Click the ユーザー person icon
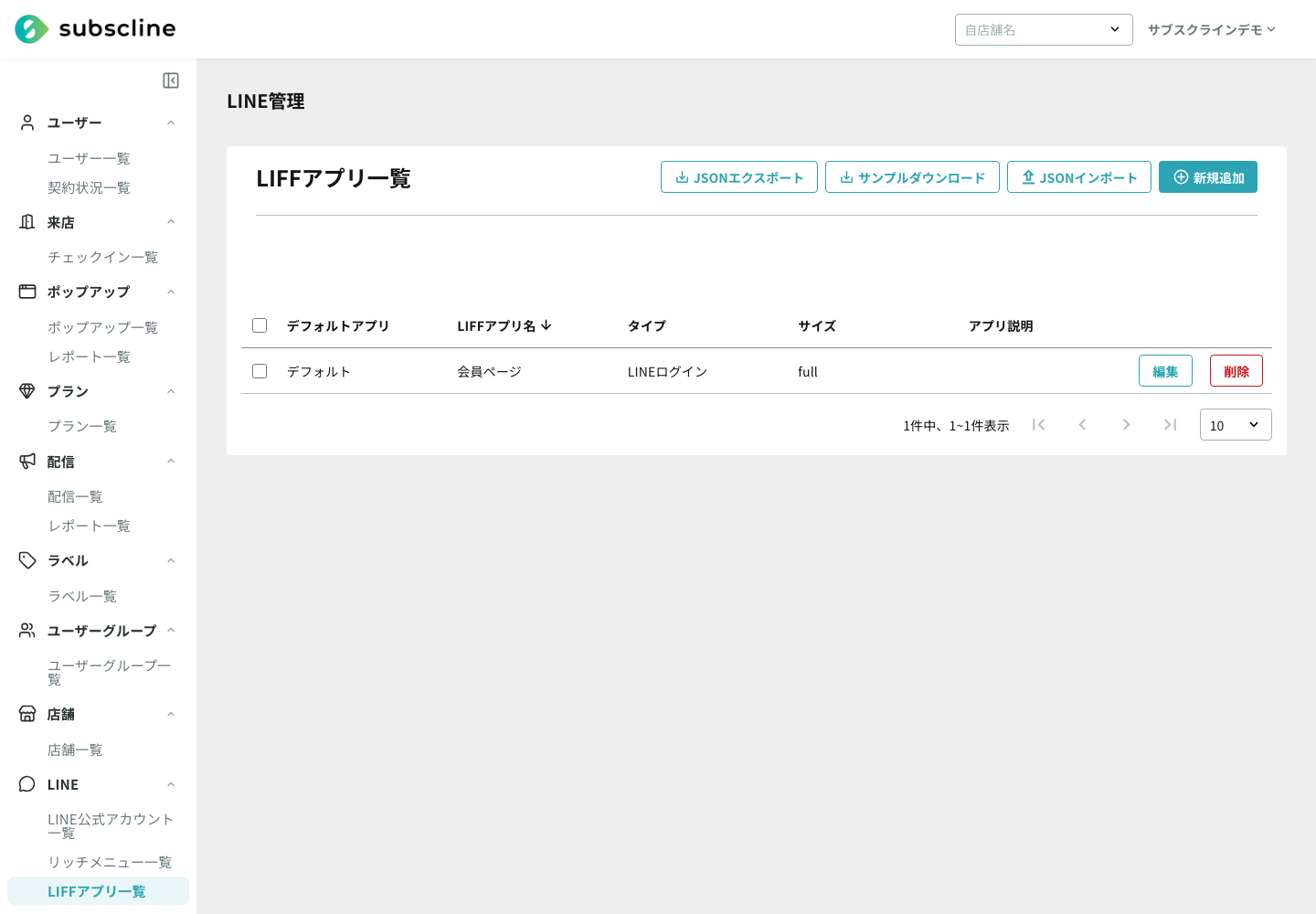This screenshot has width=1316, height=914. pyautogui.click(x=27, y=122)
